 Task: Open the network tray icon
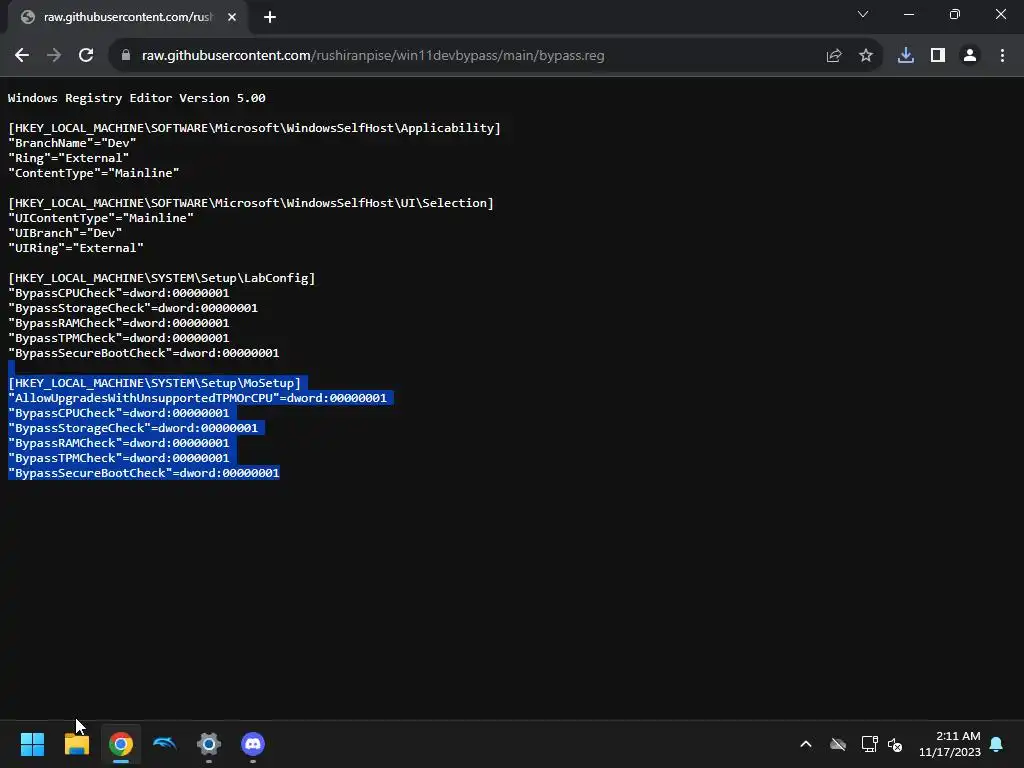click(x=869, y=744)
